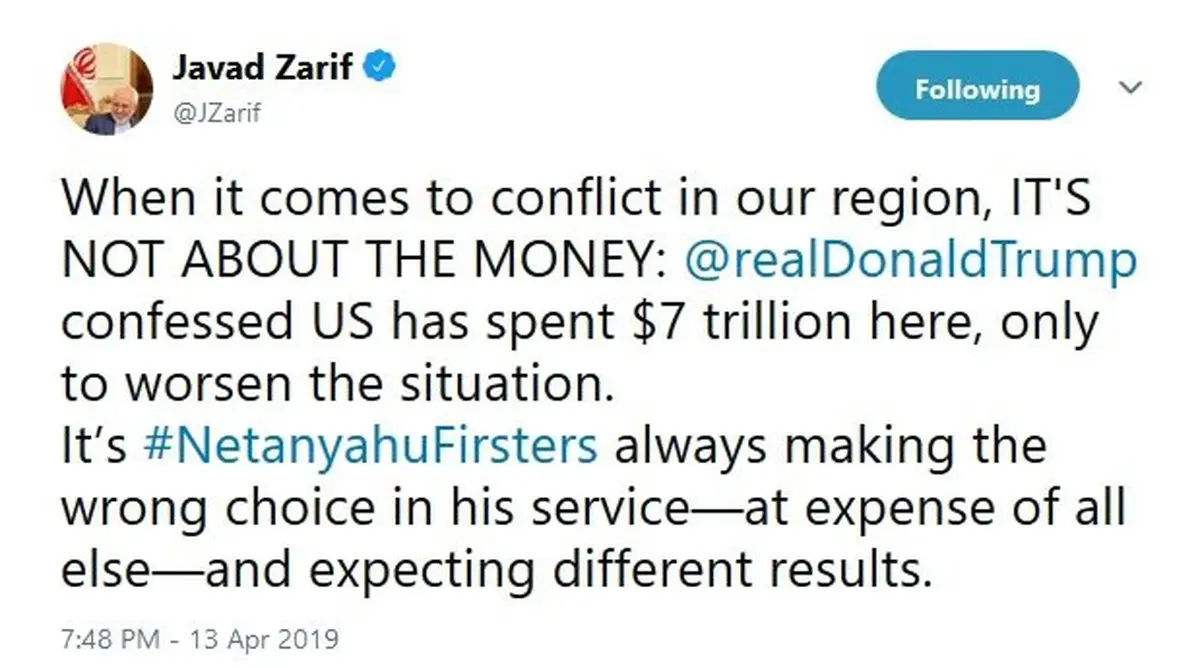Toggle the Following button
This screenshot has height=668, width=1200.
click(977, 90)
